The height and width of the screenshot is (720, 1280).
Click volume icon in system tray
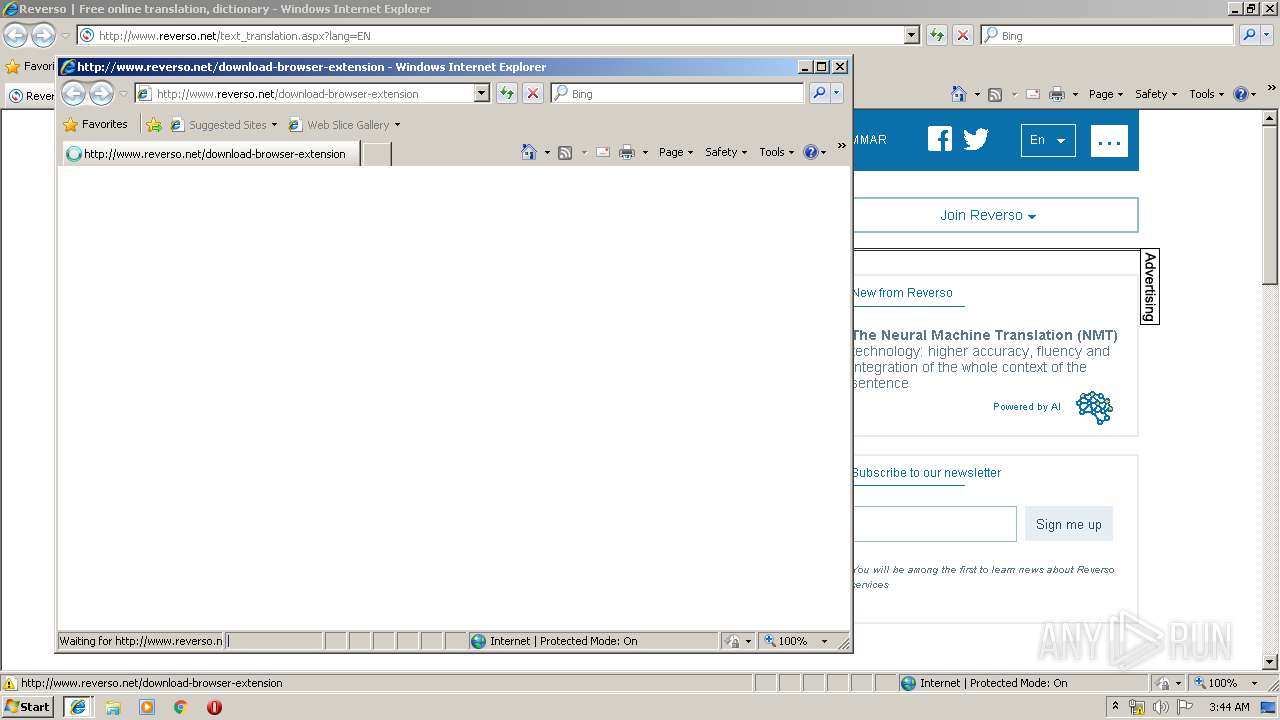click(x=1160, y=707)
